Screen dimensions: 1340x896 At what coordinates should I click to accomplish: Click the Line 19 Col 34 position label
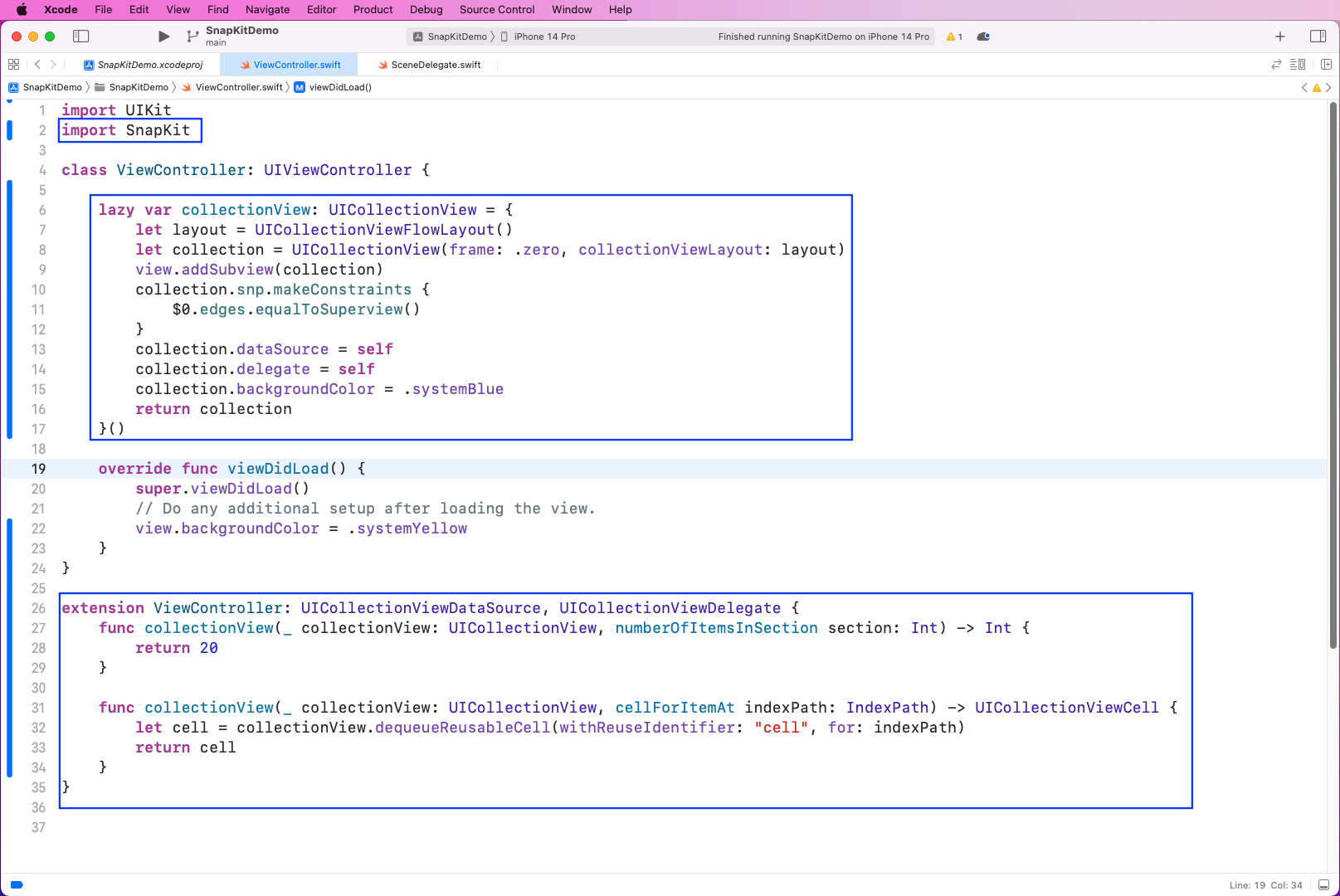1266,884
